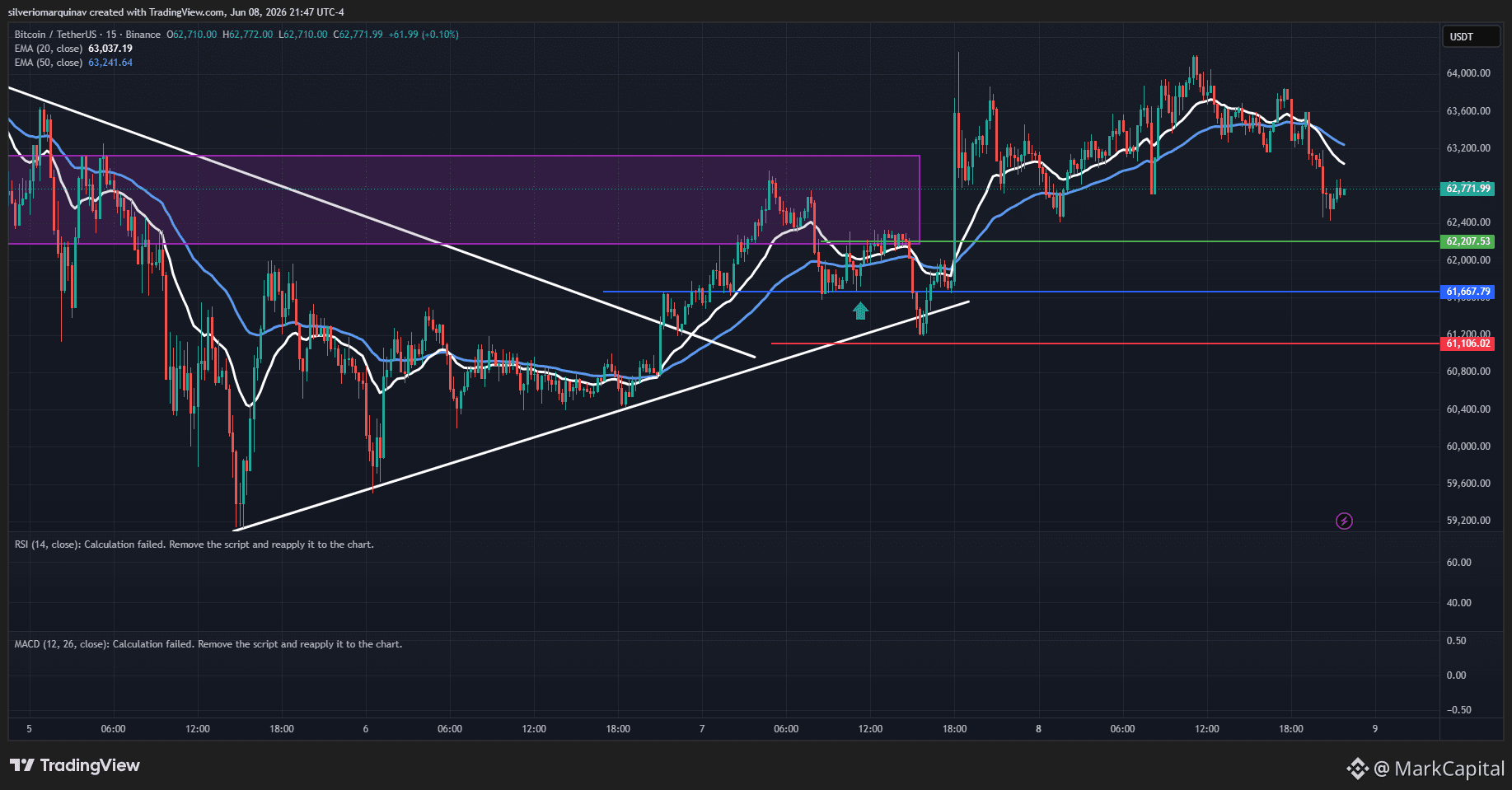Select the EMA (20, close) indicator label
This screenshot has height=790, width=1512.
point(49,49)
